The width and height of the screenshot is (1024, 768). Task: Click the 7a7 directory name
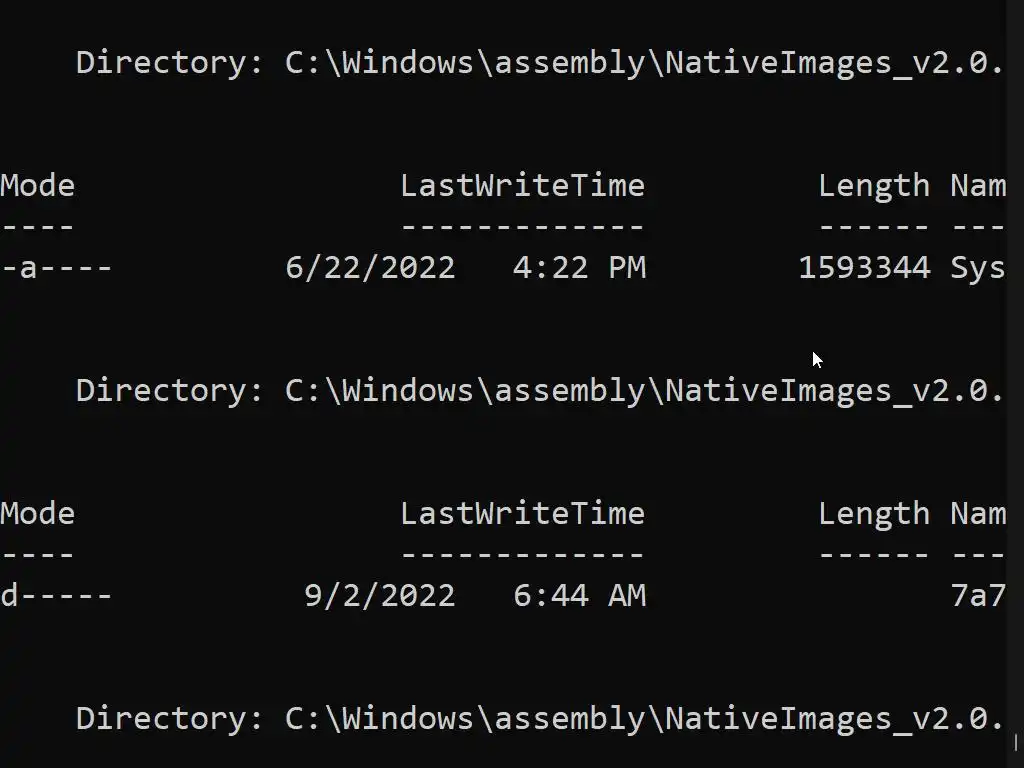click(x=978, y=595)
